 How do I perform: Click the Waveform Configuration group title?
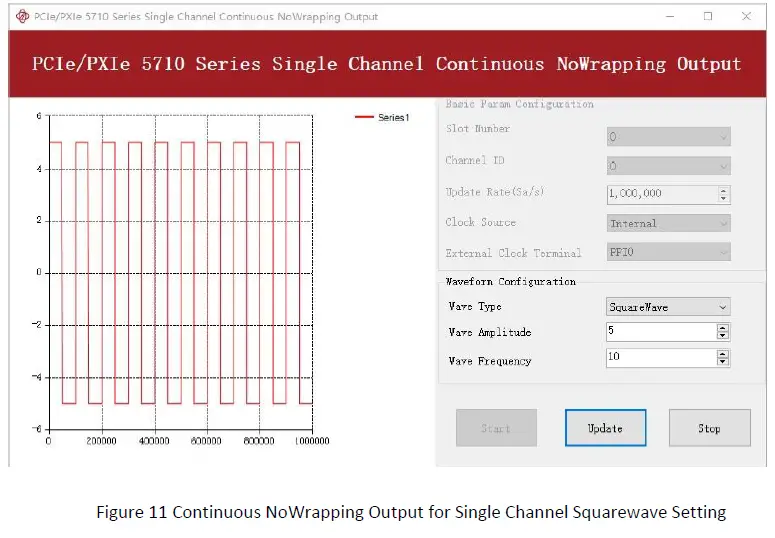pos(511,281)
